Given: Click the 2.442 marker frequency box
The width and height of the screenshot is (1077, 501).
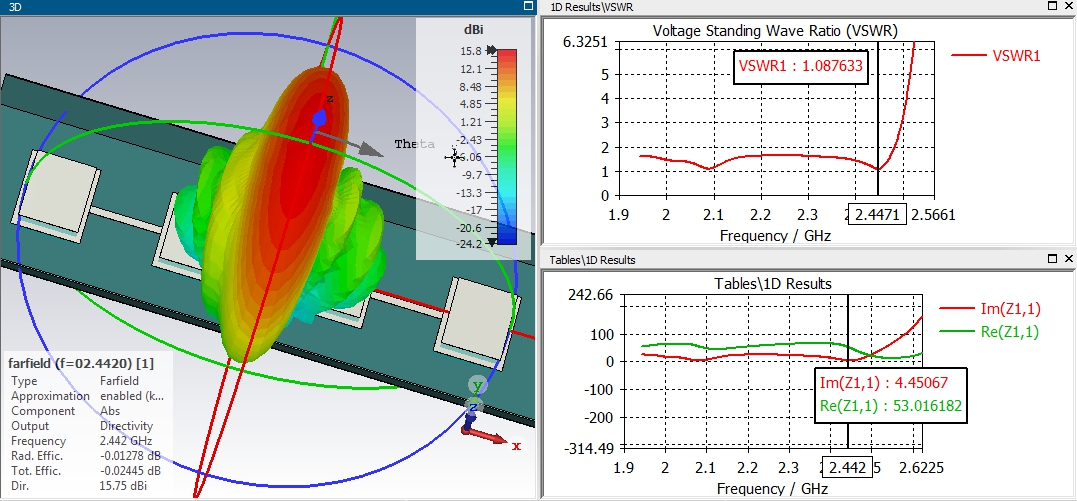Looking at the screenshot, I should [x=848, y=467].
